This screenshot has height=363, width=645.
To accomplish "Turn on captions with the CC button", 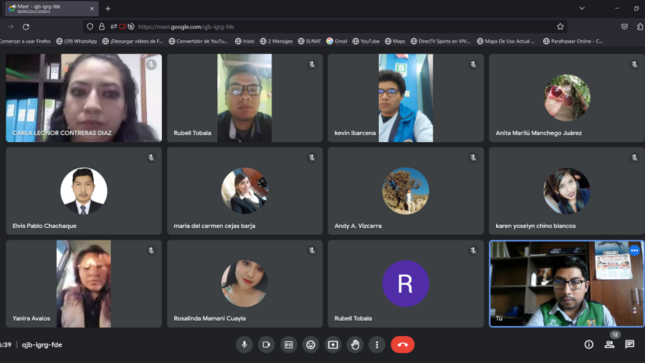I will click(x=289, y=344).
